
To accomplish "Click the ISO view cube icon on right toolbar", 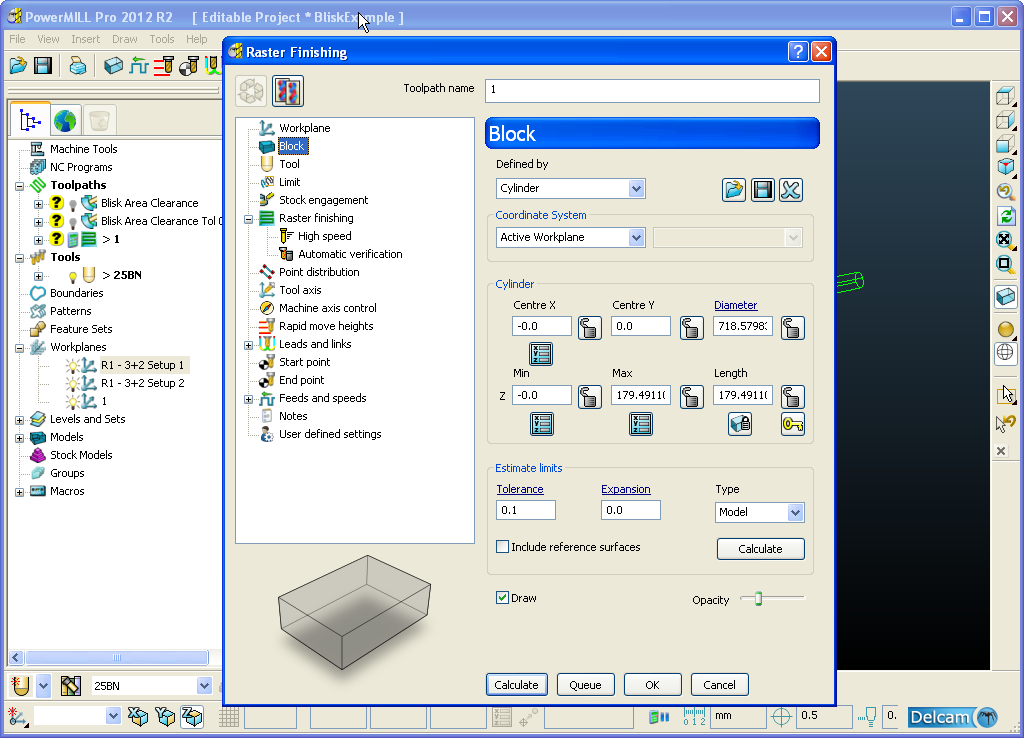I will pos(1006,167).
